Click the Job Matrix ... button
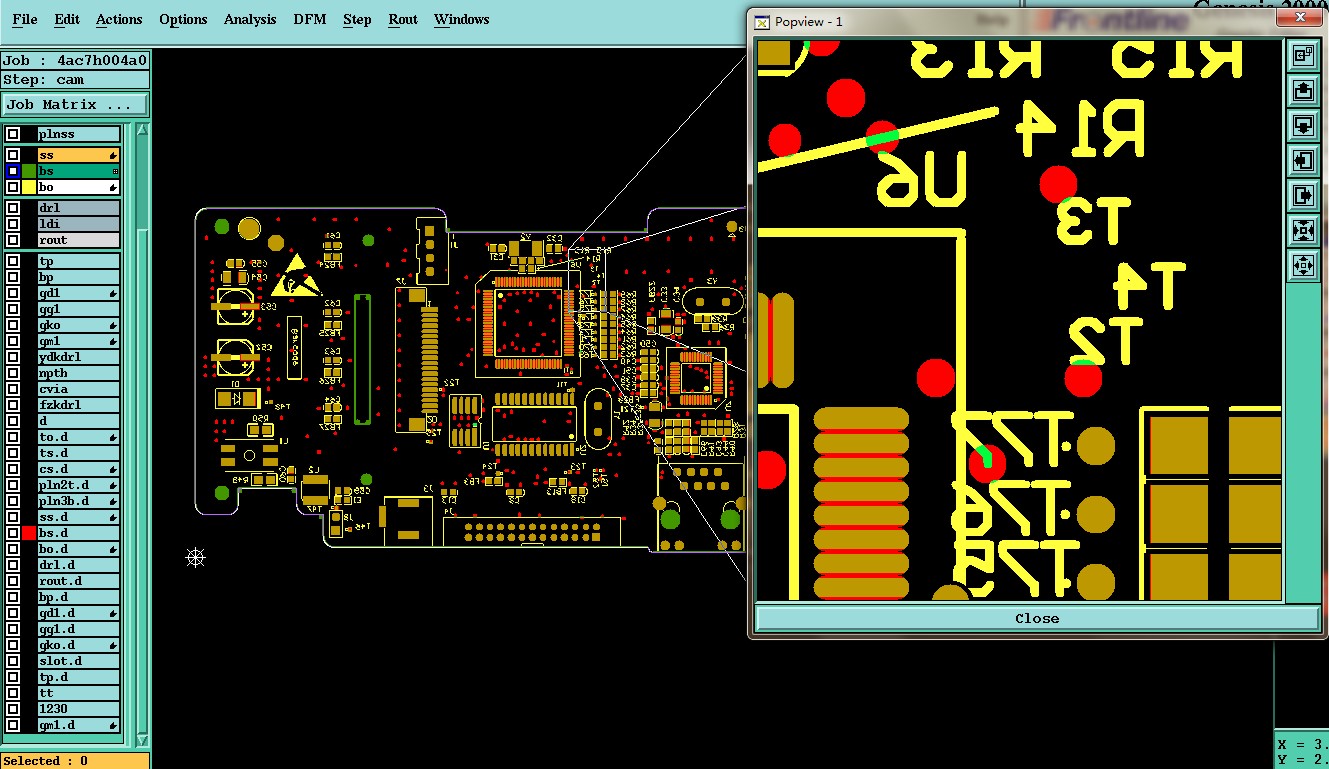1329x769 pixels. [x=75, y=105]
